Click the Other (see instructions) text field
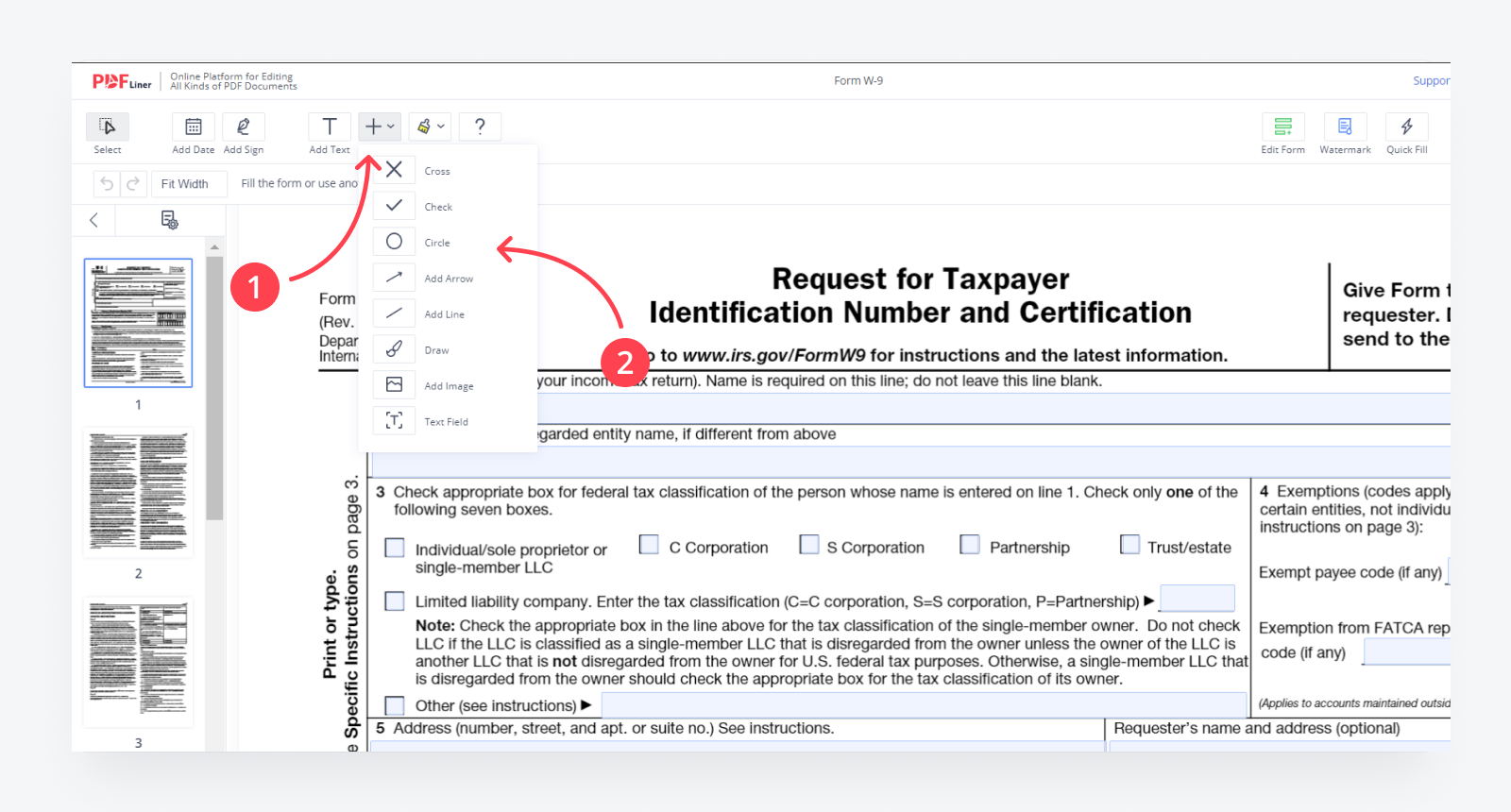The height and width of the screenshot is (812, 1511). (x=925, y=705)
